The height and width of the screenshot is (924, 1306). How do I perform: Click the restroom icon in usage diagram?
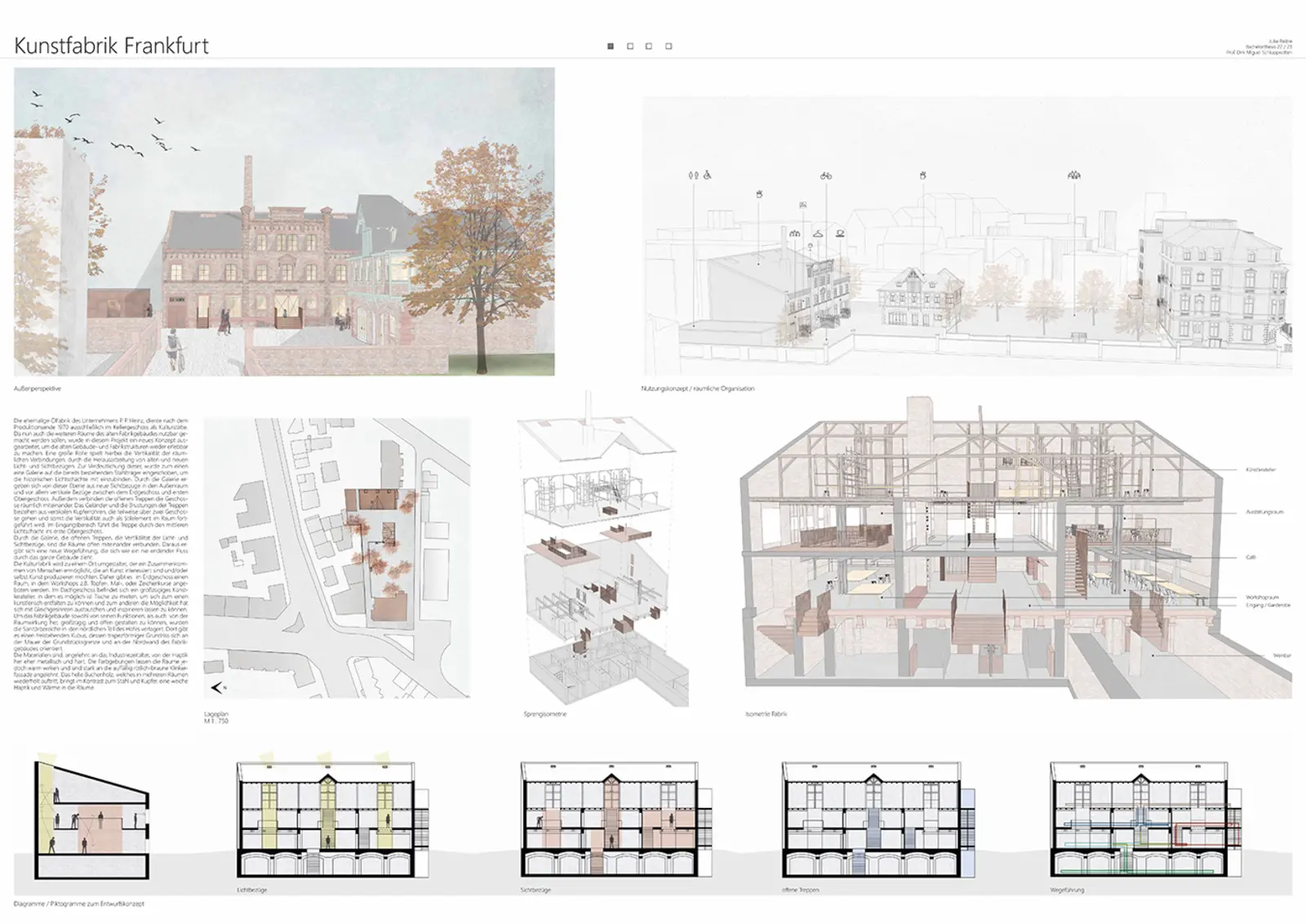click(694, 174)
